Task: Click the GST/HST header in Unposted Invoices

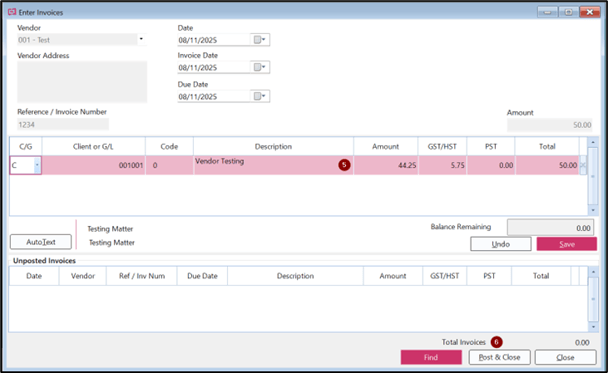Action: (x=444, y=276)
